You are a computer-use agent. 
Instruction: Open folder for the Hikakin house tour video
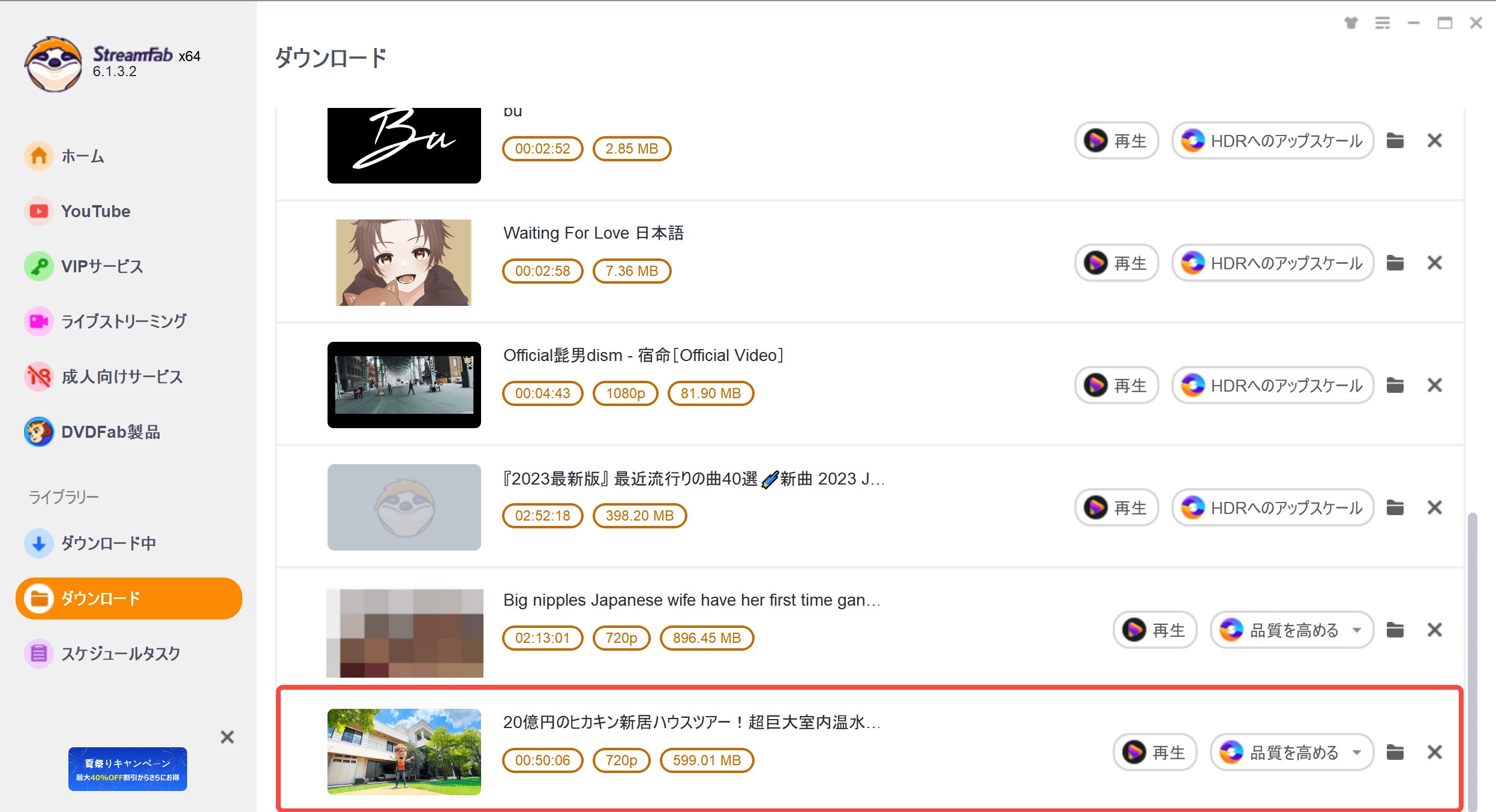(1395, 752)
